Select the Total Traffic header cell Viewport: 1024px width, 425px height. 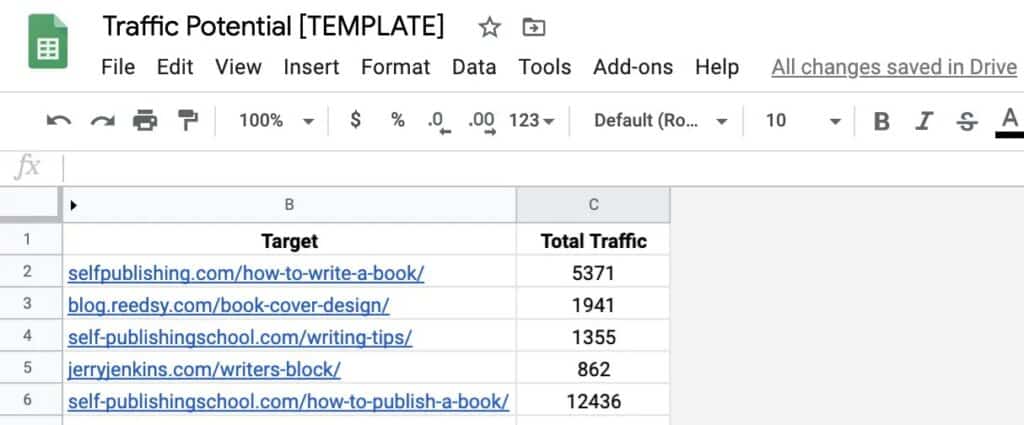click(x=593, y=240)
